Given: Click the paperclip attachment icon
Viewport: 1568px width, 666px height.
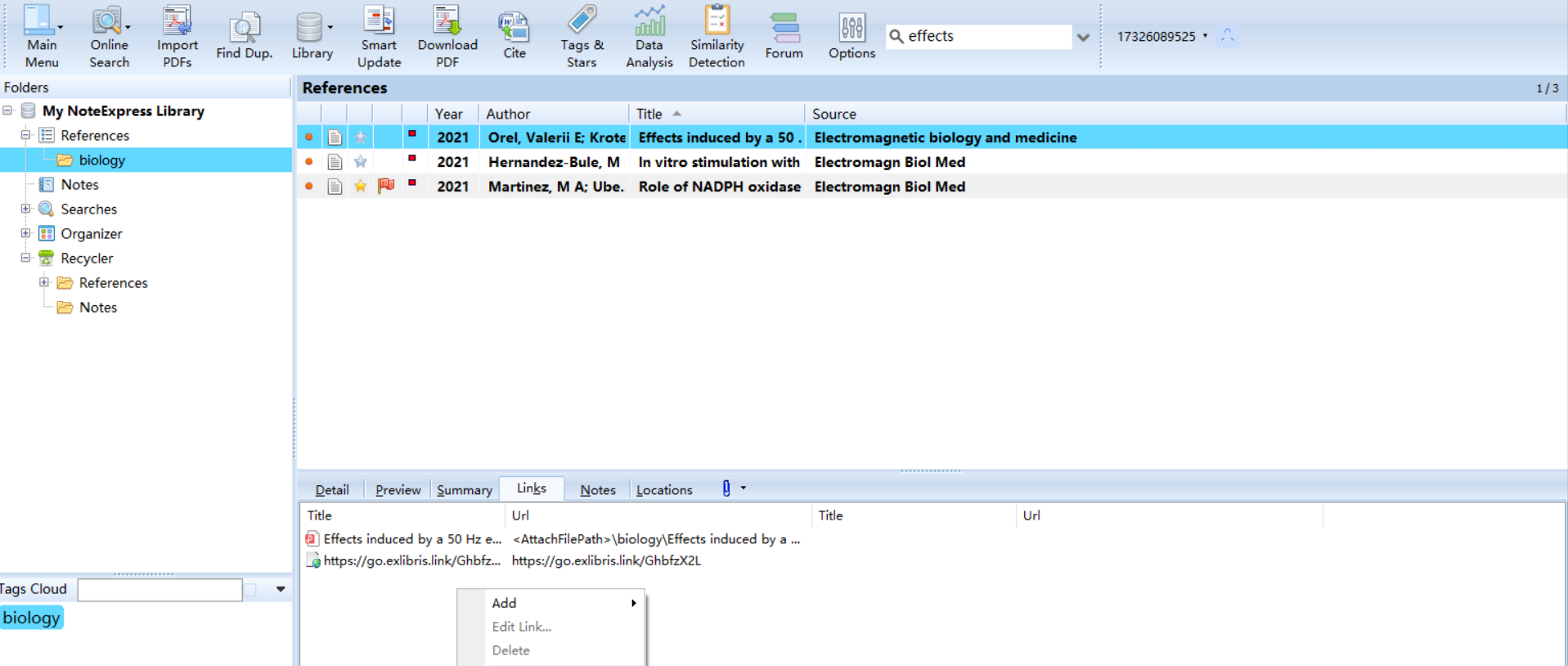Looking at the screenshot, I should [726, 488].
